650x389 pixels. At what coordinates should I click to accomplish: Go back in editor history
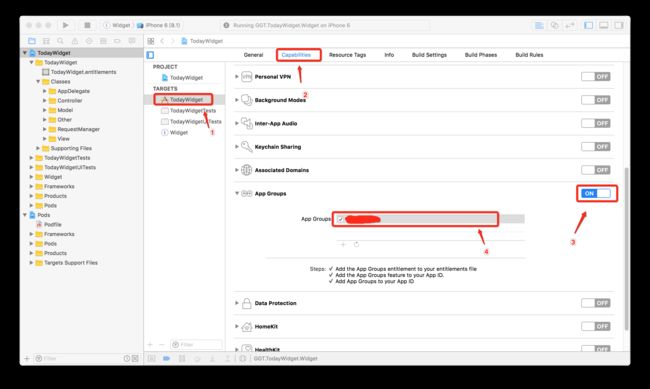(162, 41)
